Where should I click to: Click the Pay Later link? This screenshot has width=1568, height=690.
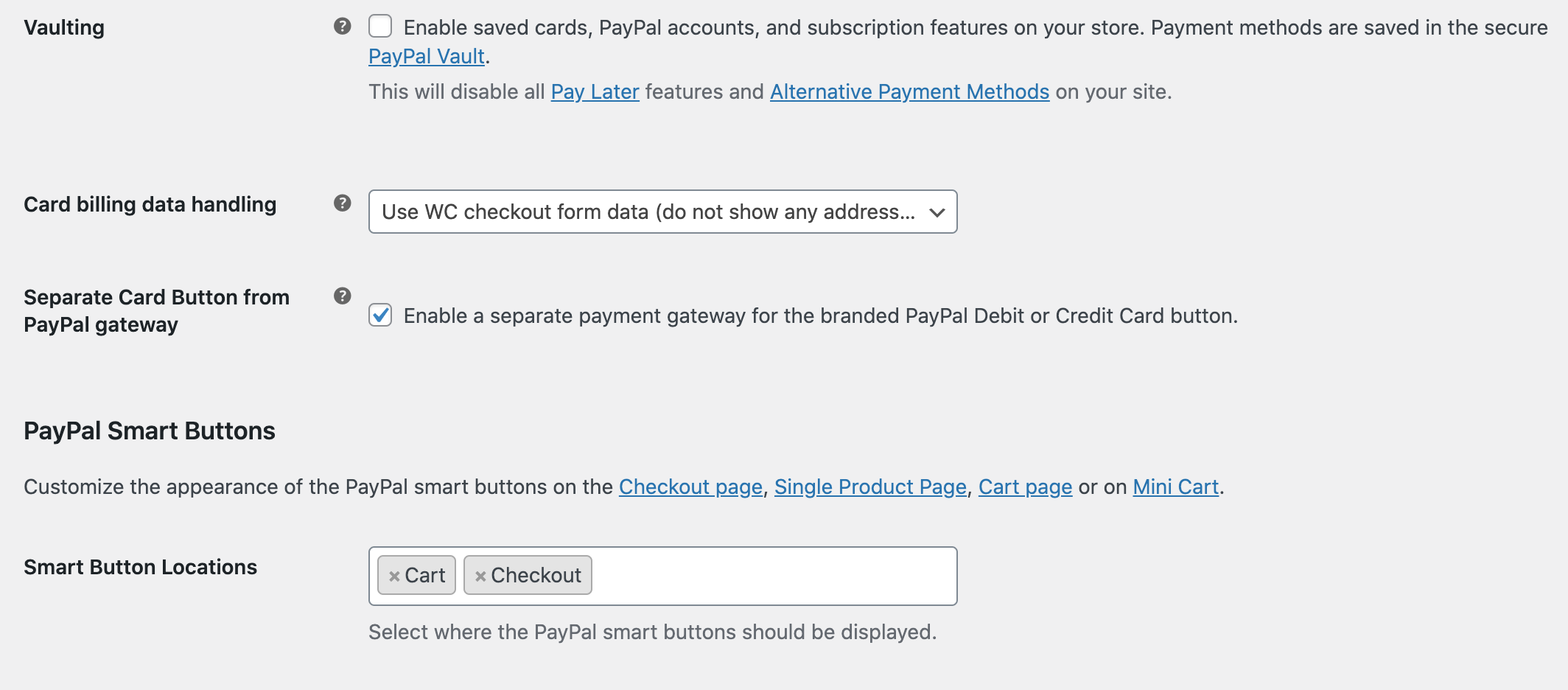pyautogui.click(x=594, y=91)
